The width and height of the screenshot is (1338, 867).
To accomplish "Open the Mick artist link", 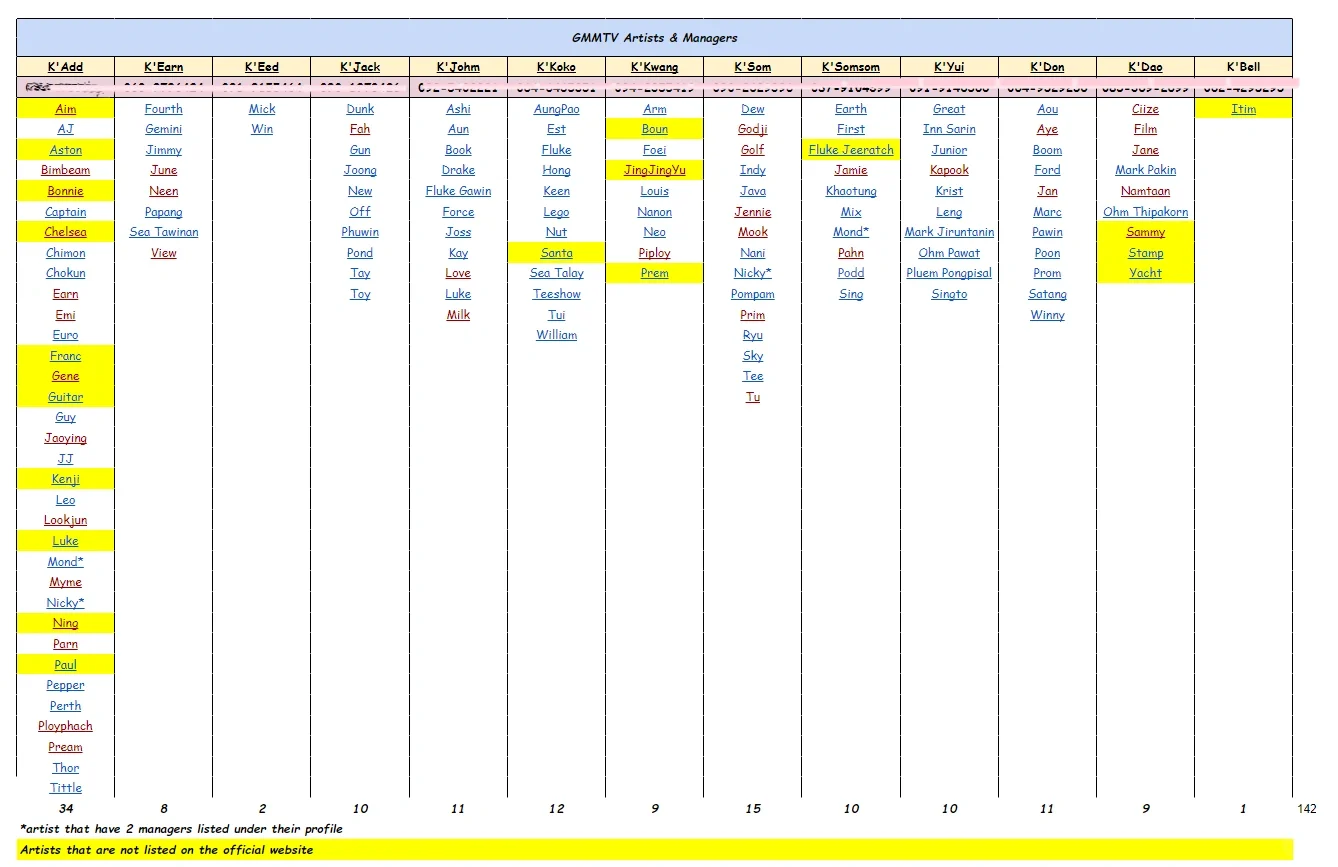I will (x=262, y=109).
